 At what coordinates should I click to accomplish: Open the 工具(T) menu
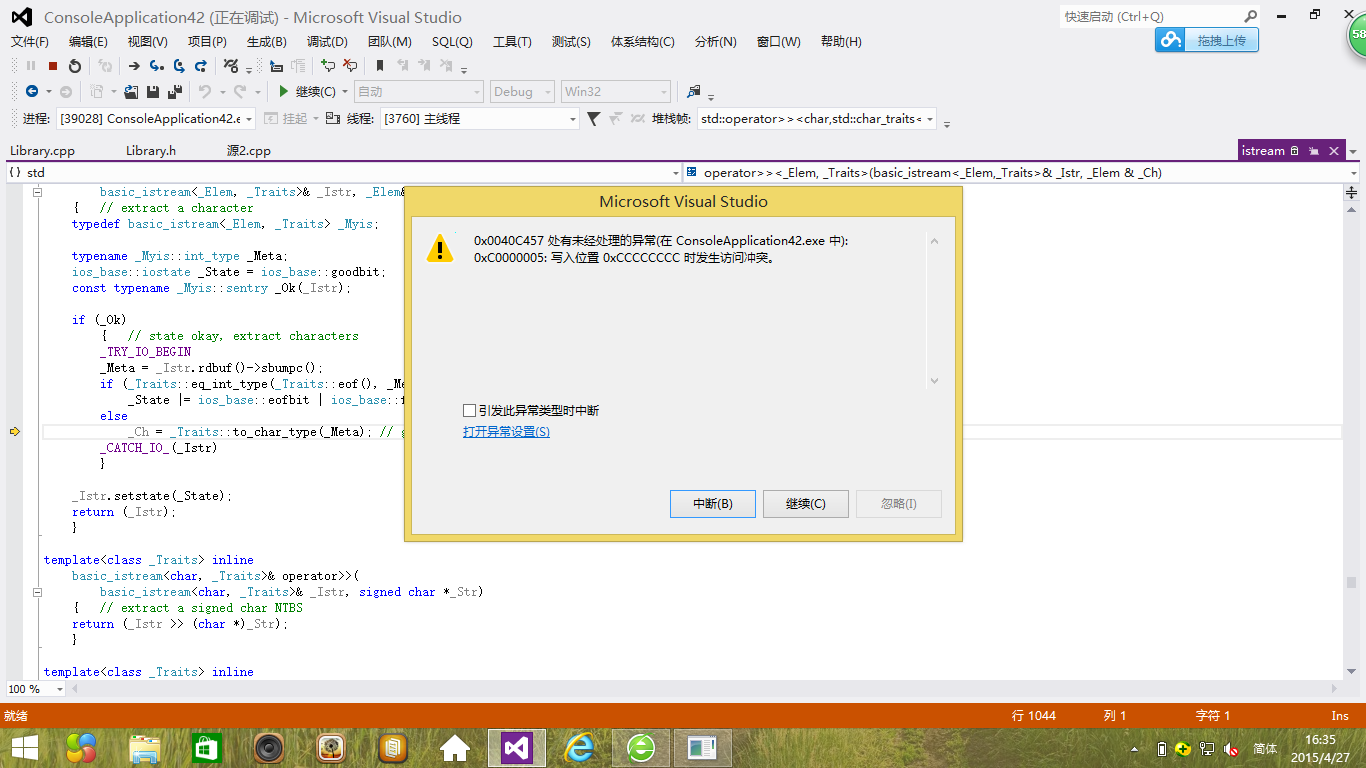(512, 42)
